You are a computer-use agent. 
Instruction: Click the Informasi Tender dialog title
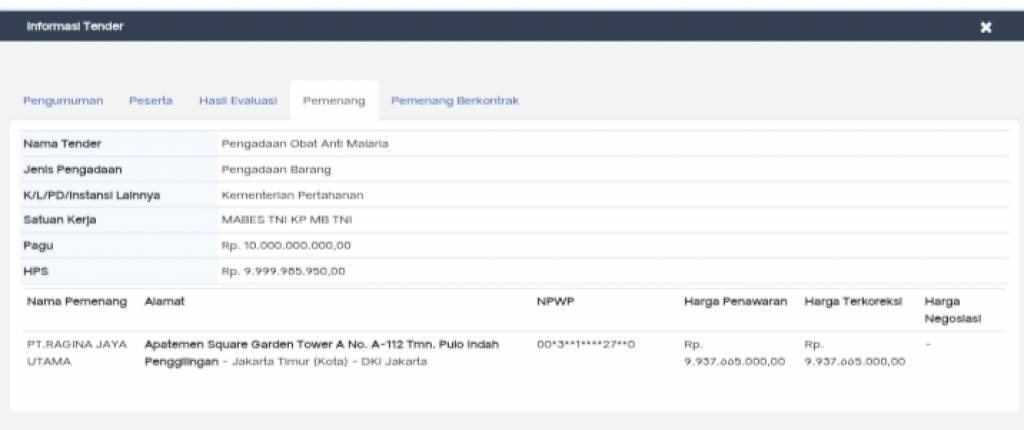pyautogui.click(x=75, y=26)
